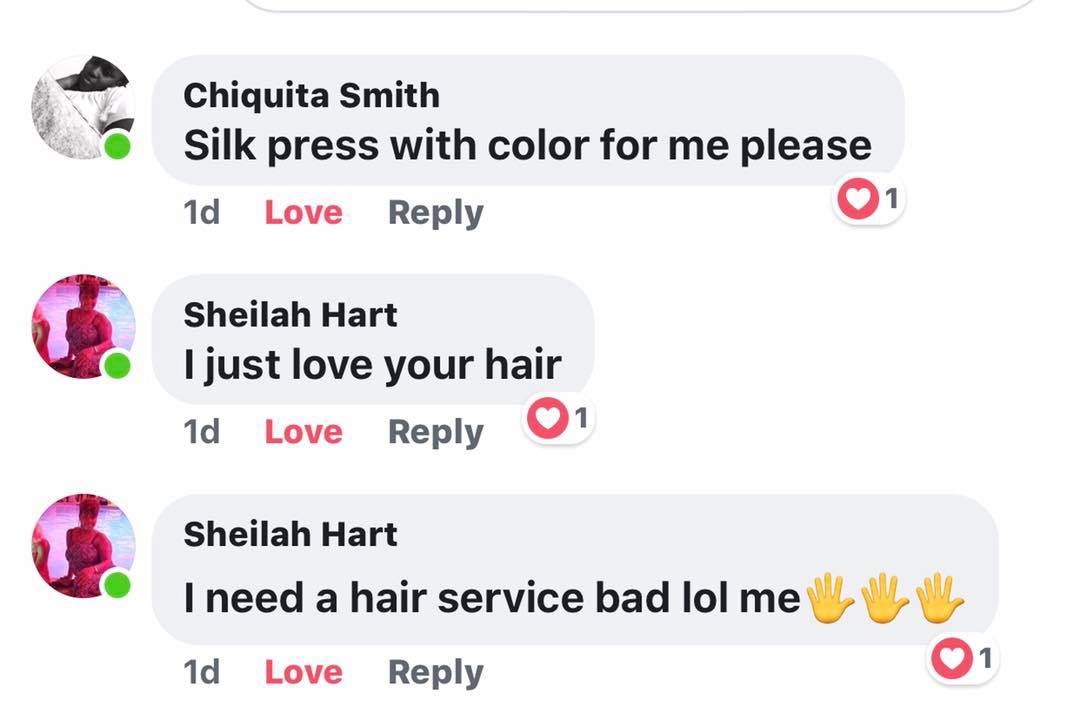
Task: Open Sheilah Hart name on middle comment
Action: pyautogui.click(x=290, y=315)
